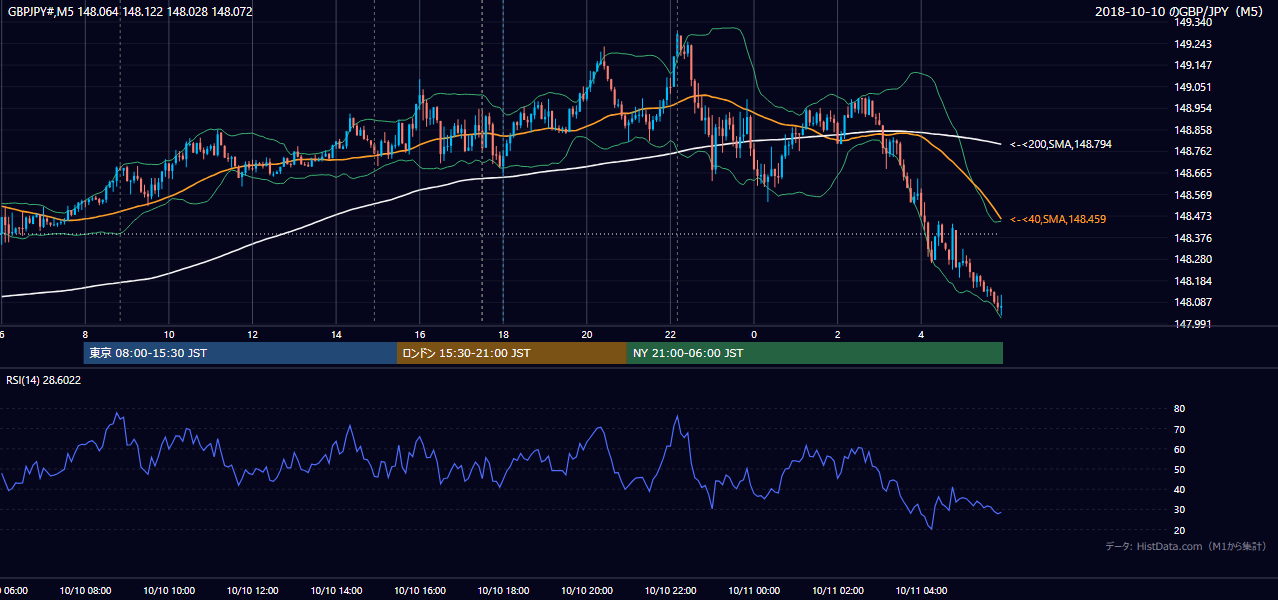Click price axis value 148.087

[x=1193, y=302]
